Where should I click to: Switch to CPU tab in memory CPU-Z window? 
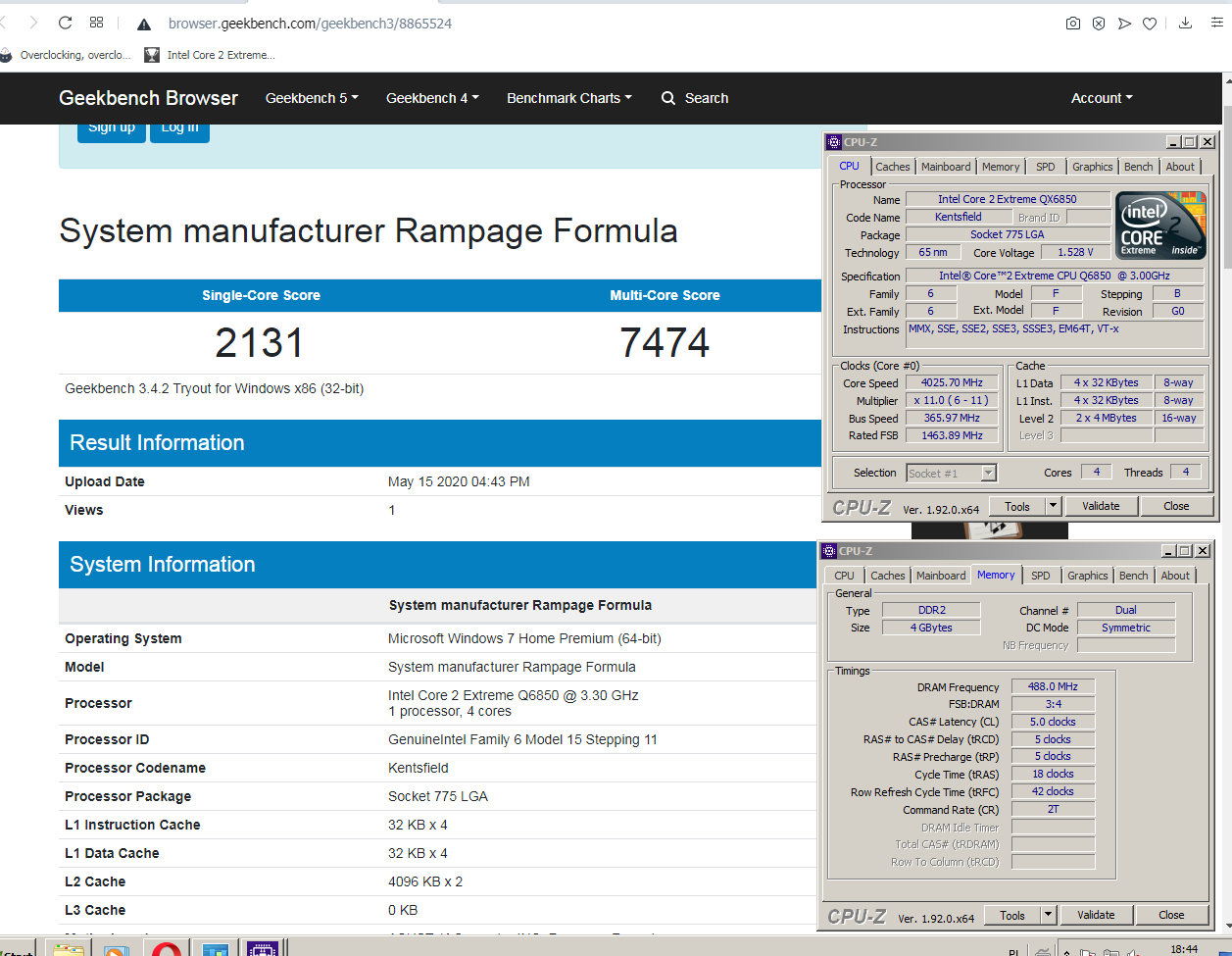[x=844, y=576]
